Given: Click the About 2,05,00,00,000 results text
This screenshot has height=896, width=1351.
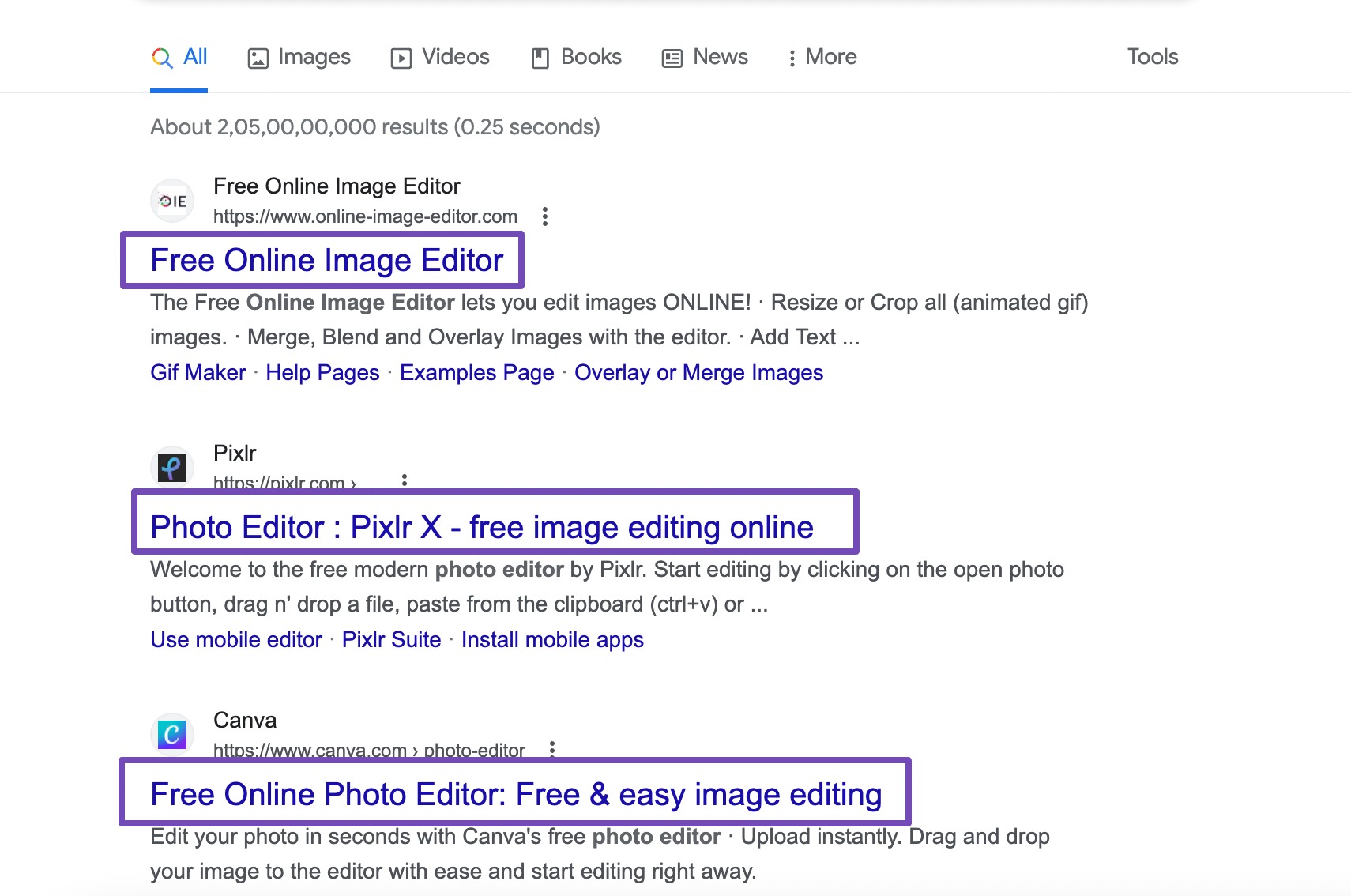Looking at the screenshot, I should (x=375, y=126).
